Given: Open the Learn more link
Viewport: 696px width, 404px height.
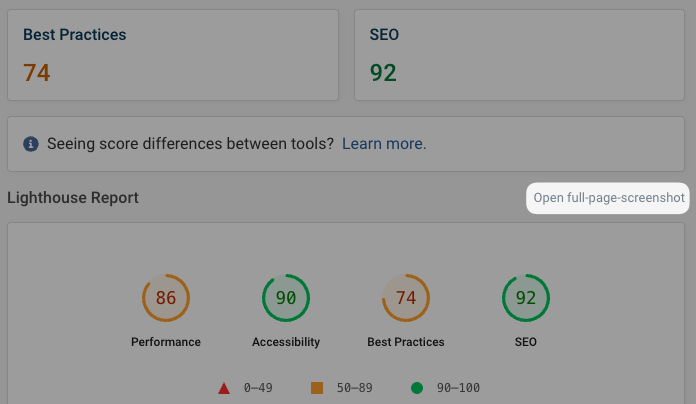Looking at the screenshot, I should 384,144.
